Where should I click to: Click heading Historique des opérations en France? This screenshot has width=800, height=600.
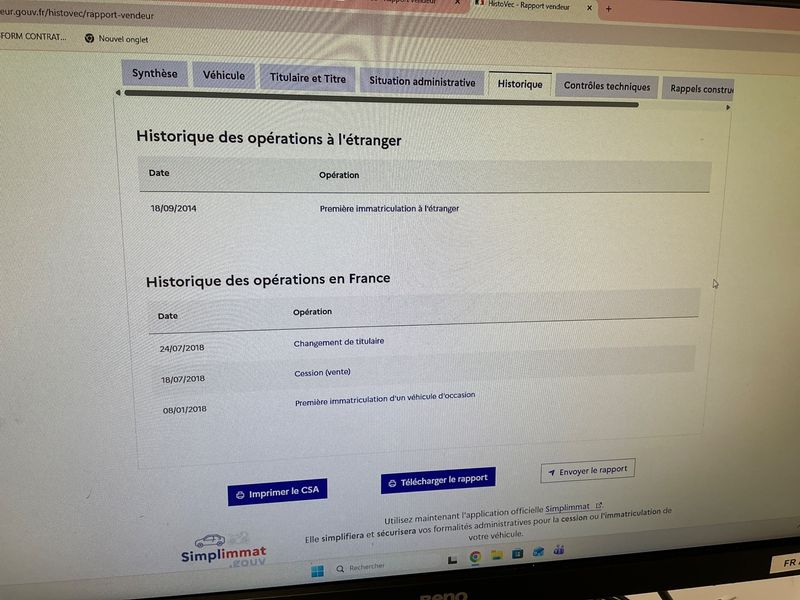(x=268, y=280)
